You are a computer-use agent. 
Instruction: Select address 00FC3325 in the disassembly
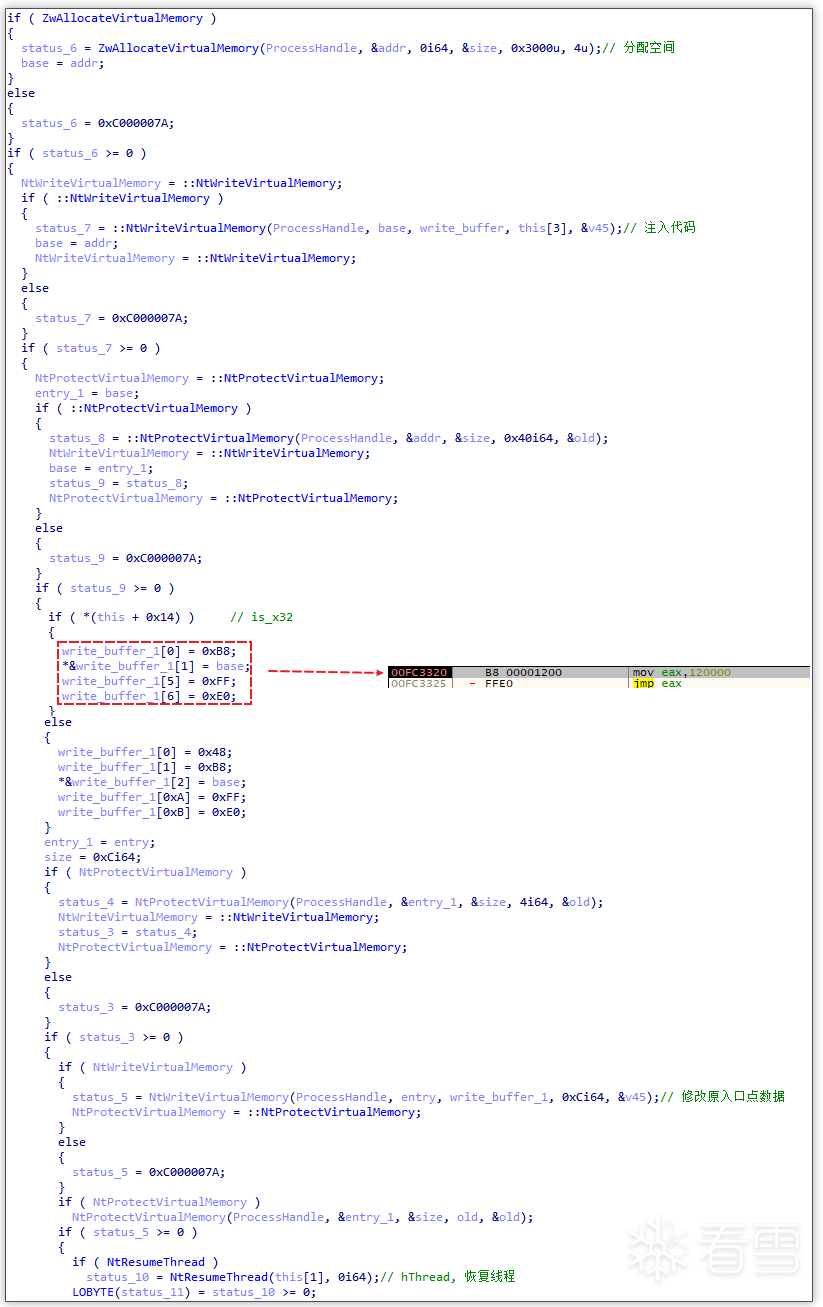[419, 684]
